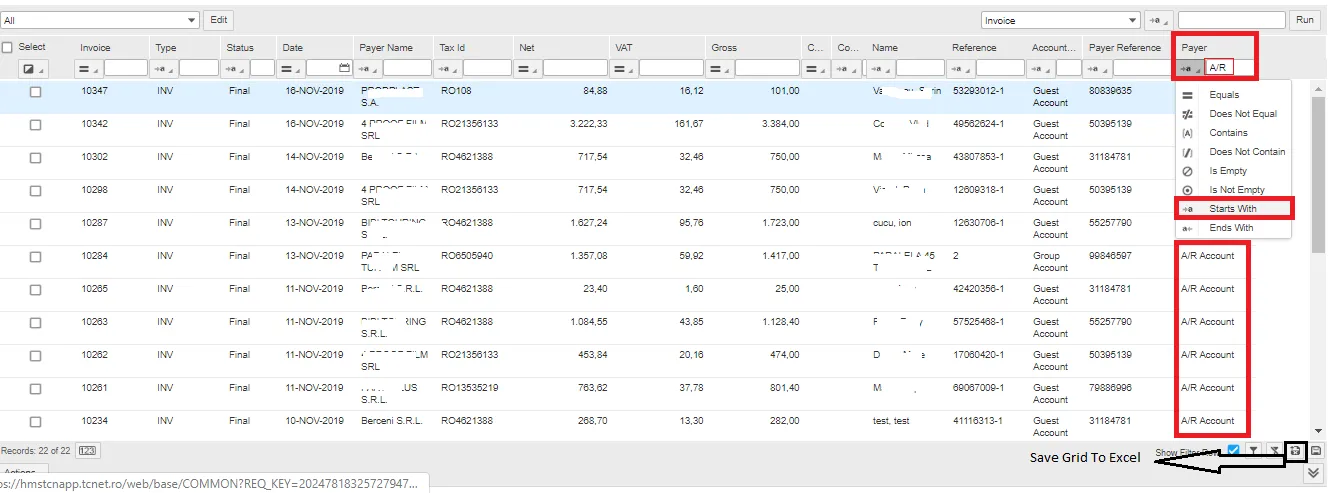Click the floppy disk save icon
The image size is (1337, 493).
pyautogui.click(x=1316, y=451)
